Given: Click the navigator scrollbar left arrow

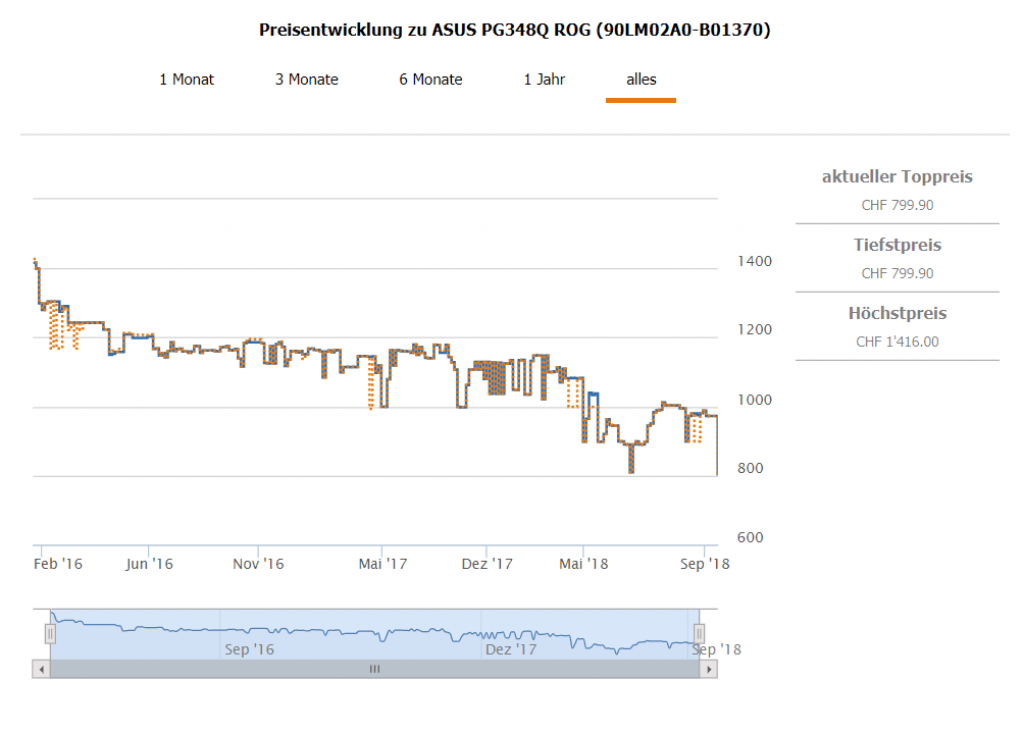Looking at the screenshot, I should point(40,670).
